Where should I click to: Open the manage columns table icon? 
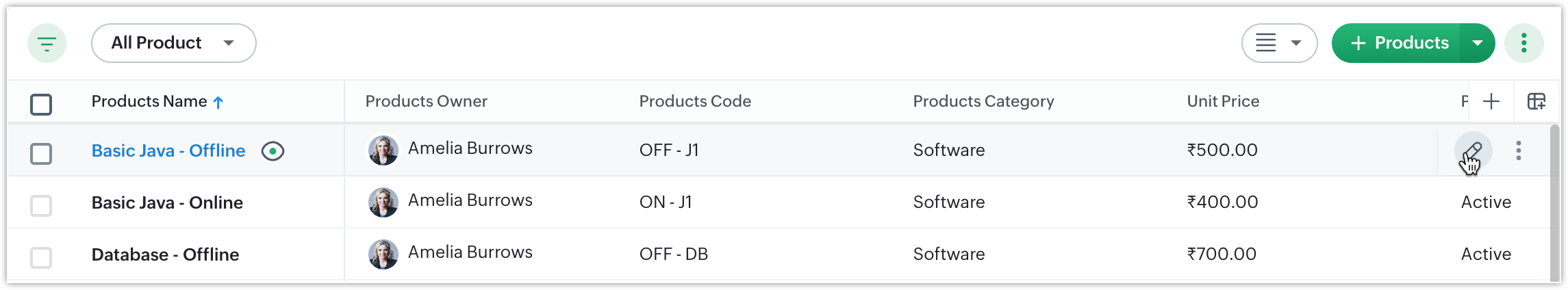click(1536, 102)
